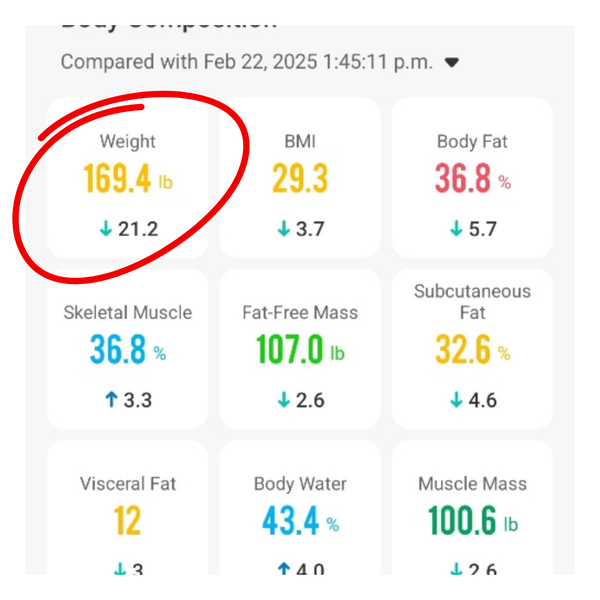Open the Muscle Mass 100.6 lb card

[x=473, y=507]
